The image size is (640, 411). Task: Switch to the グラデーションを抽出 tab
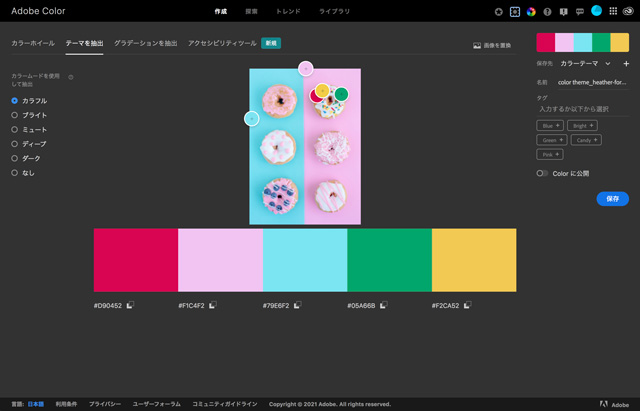tap(146, 43)
